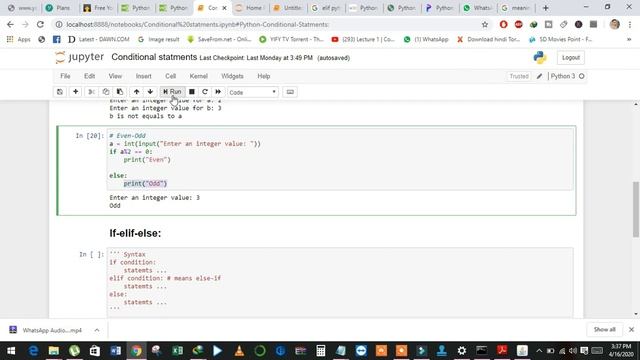Click the page vertical scrollbar thumb
Screen dimensions: 640x360
click(x=636, y=209)
